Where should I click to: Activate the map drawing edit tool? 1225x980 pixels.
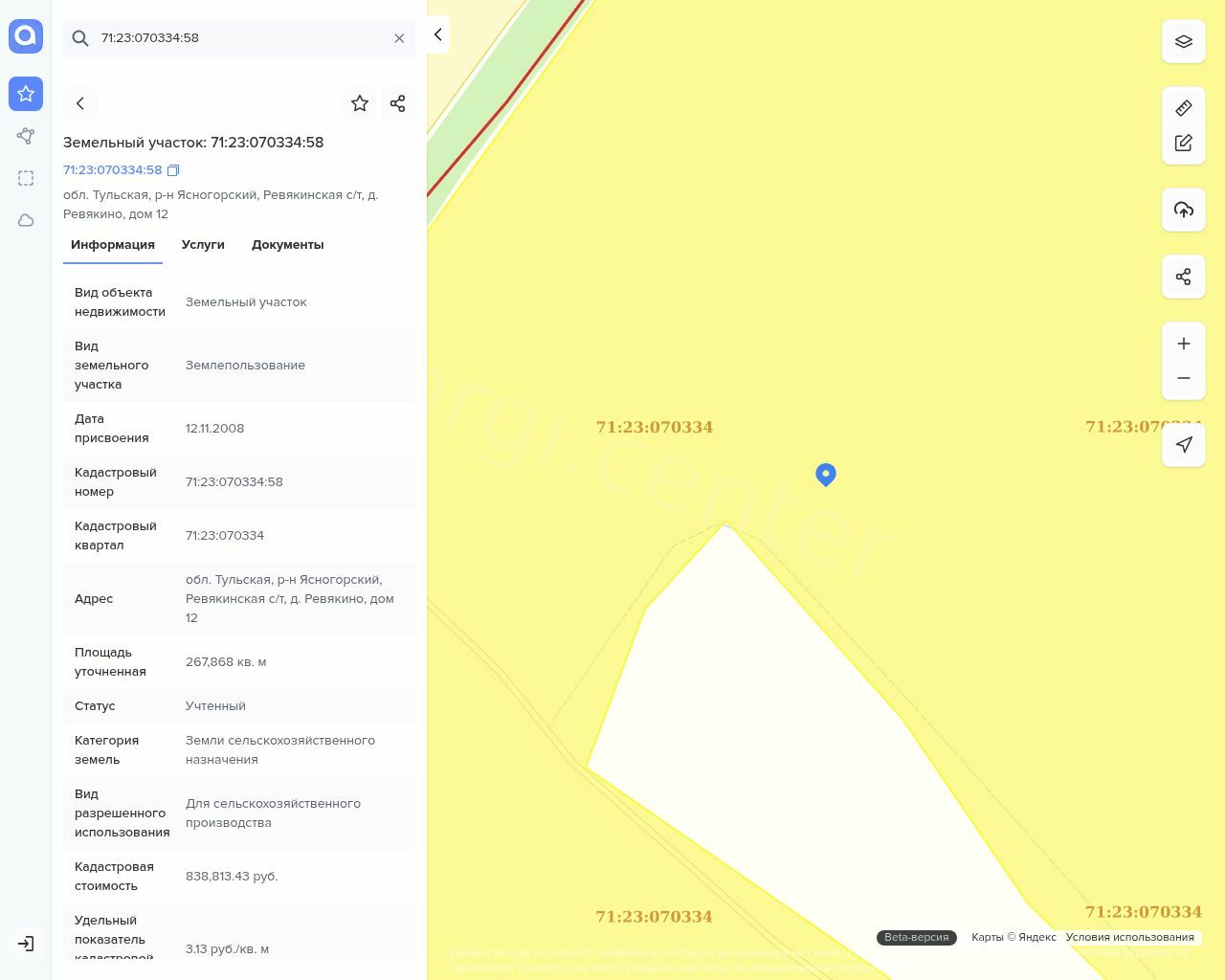[x=1184, y=143]
